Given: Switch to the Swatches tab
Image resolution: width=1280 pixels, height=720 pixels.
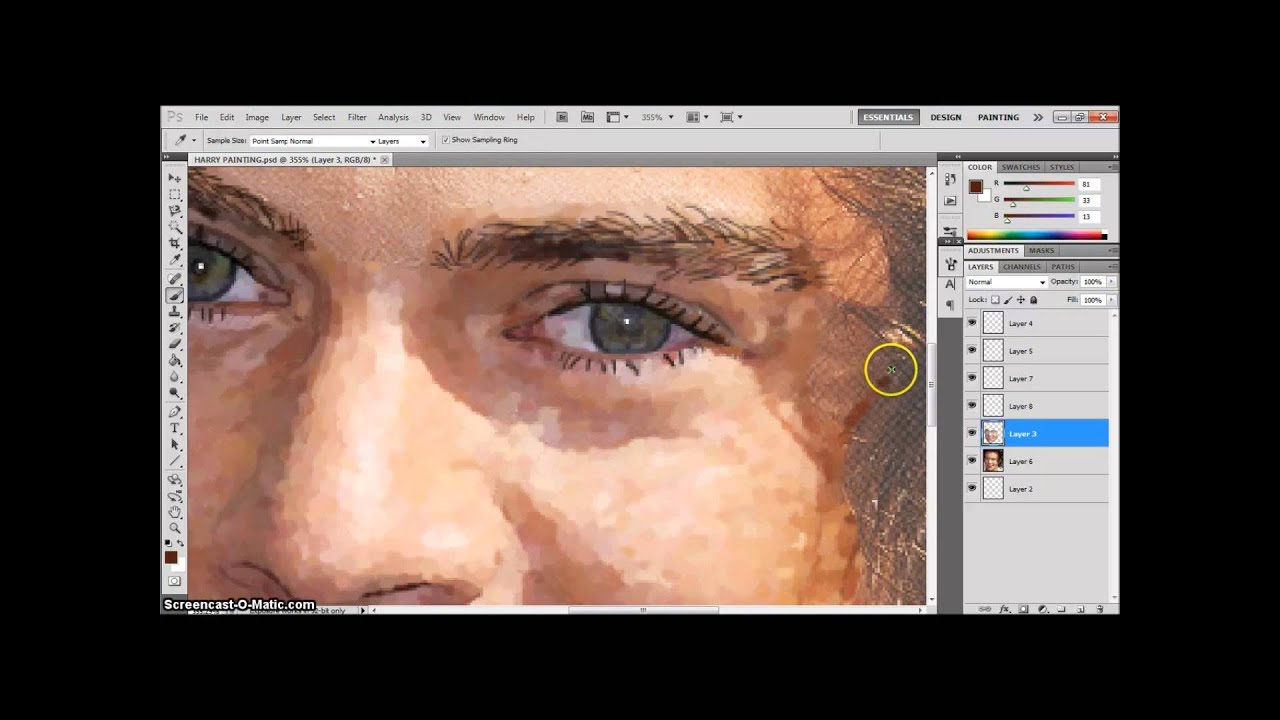Looking at the screenshot, I should click(1021, 167).
